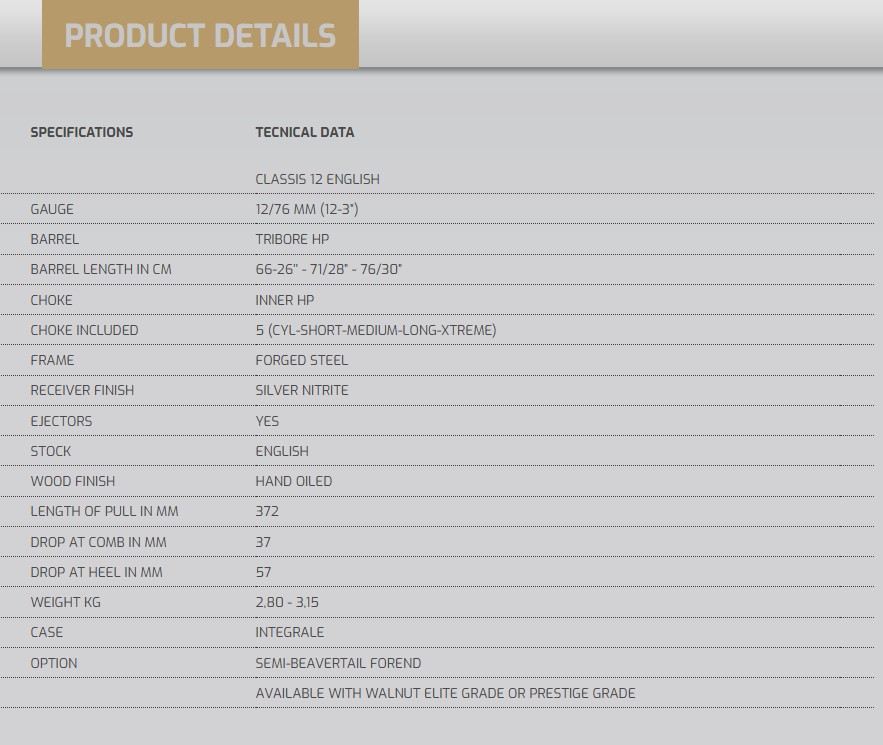Select the weight value 2,80 - 3,15
The width and height of the screenshot is (883, 745).
pos(287,603)
